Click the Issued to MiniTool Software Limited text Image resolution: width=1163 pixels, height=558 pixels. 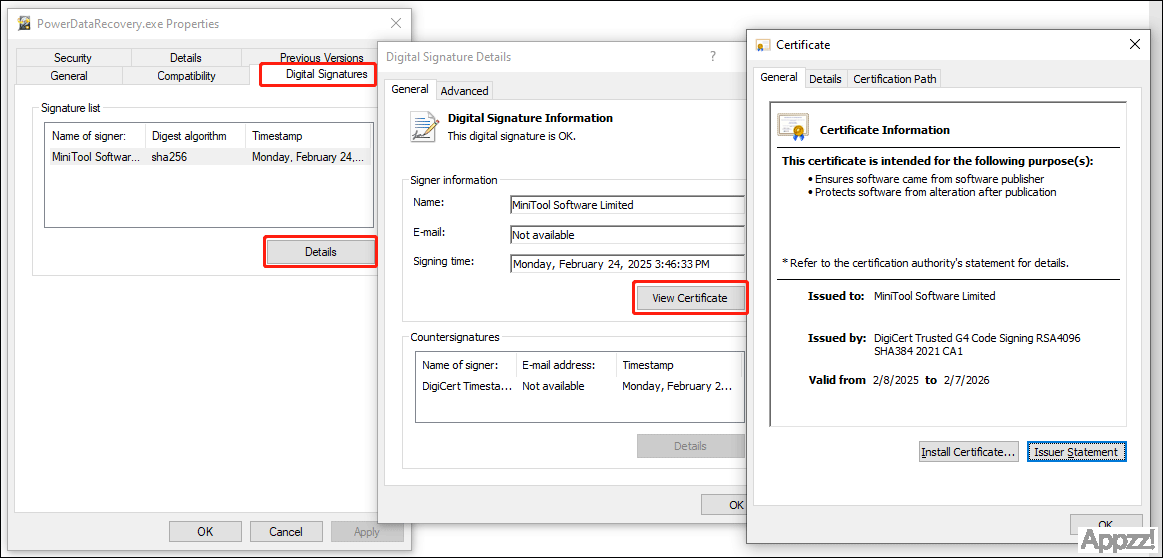point(935,295)
